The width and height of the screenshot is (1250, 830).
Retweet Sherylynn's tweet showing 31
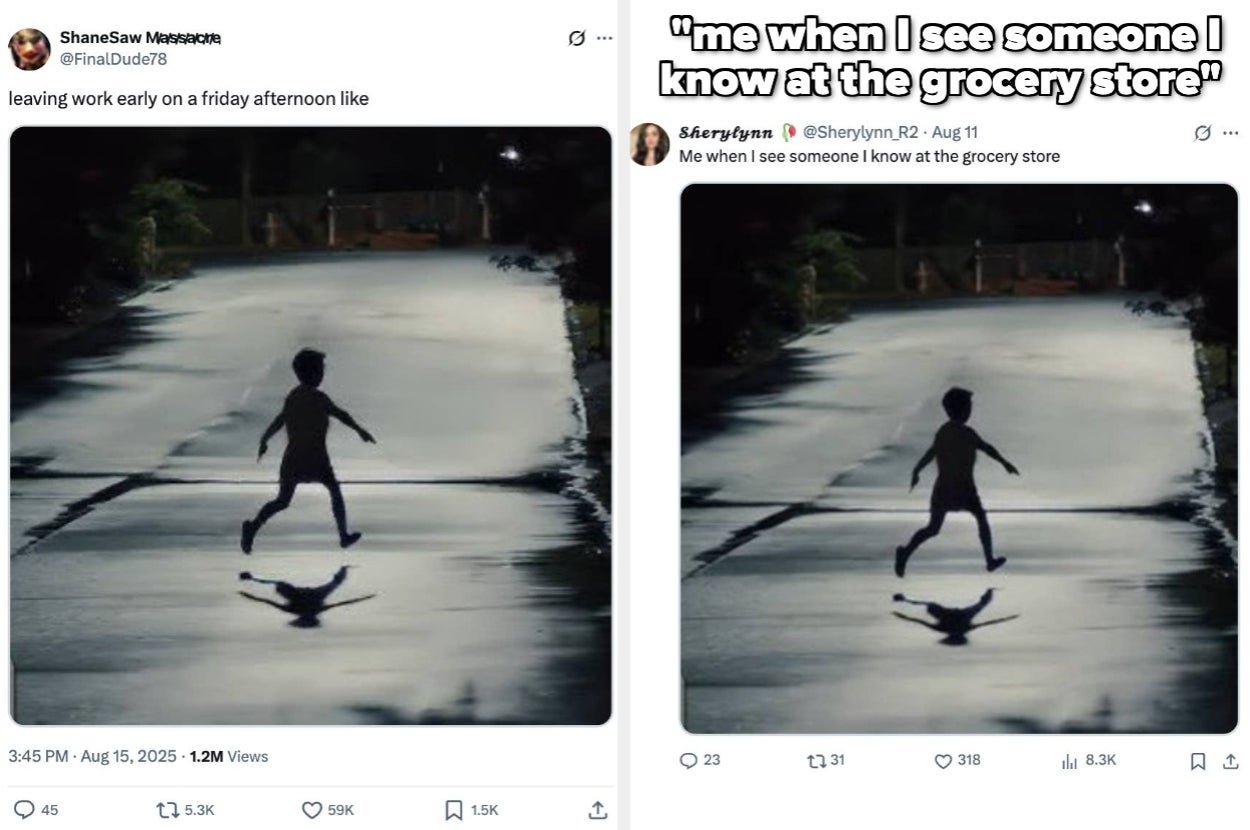pos(814,760)
